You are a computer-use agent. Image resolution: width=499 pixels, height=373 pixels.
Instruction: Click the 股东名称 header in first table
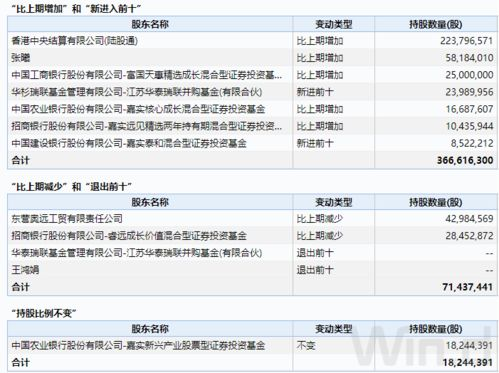(150, 24)
